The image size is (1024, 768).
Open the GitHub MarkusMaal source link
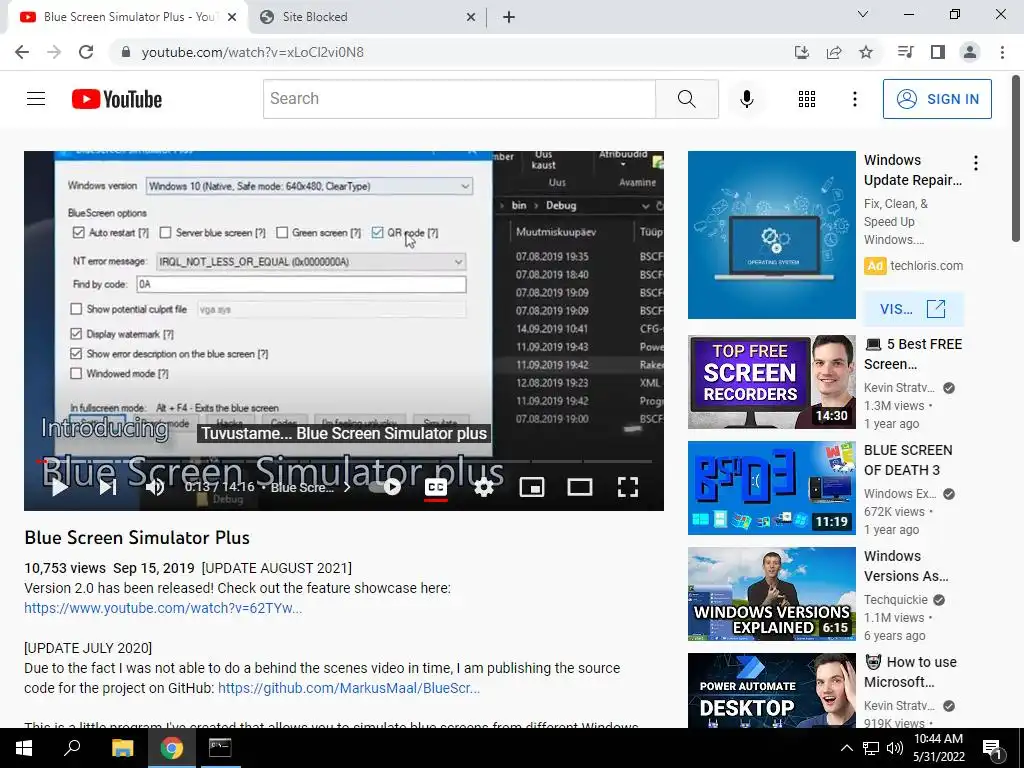(x=349, y=688)
